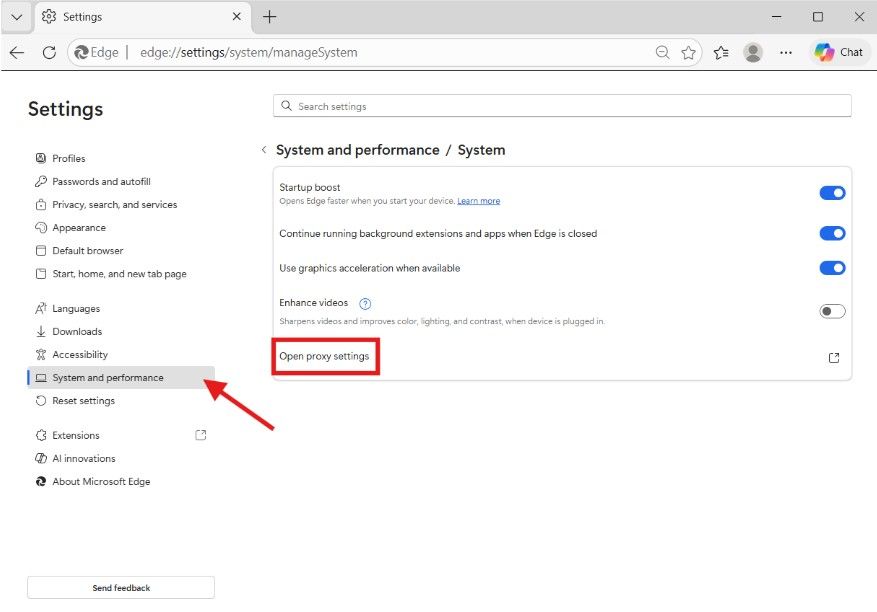Open Start, home, and new tab page
877x612 pixels.
[x=119, y=274]
